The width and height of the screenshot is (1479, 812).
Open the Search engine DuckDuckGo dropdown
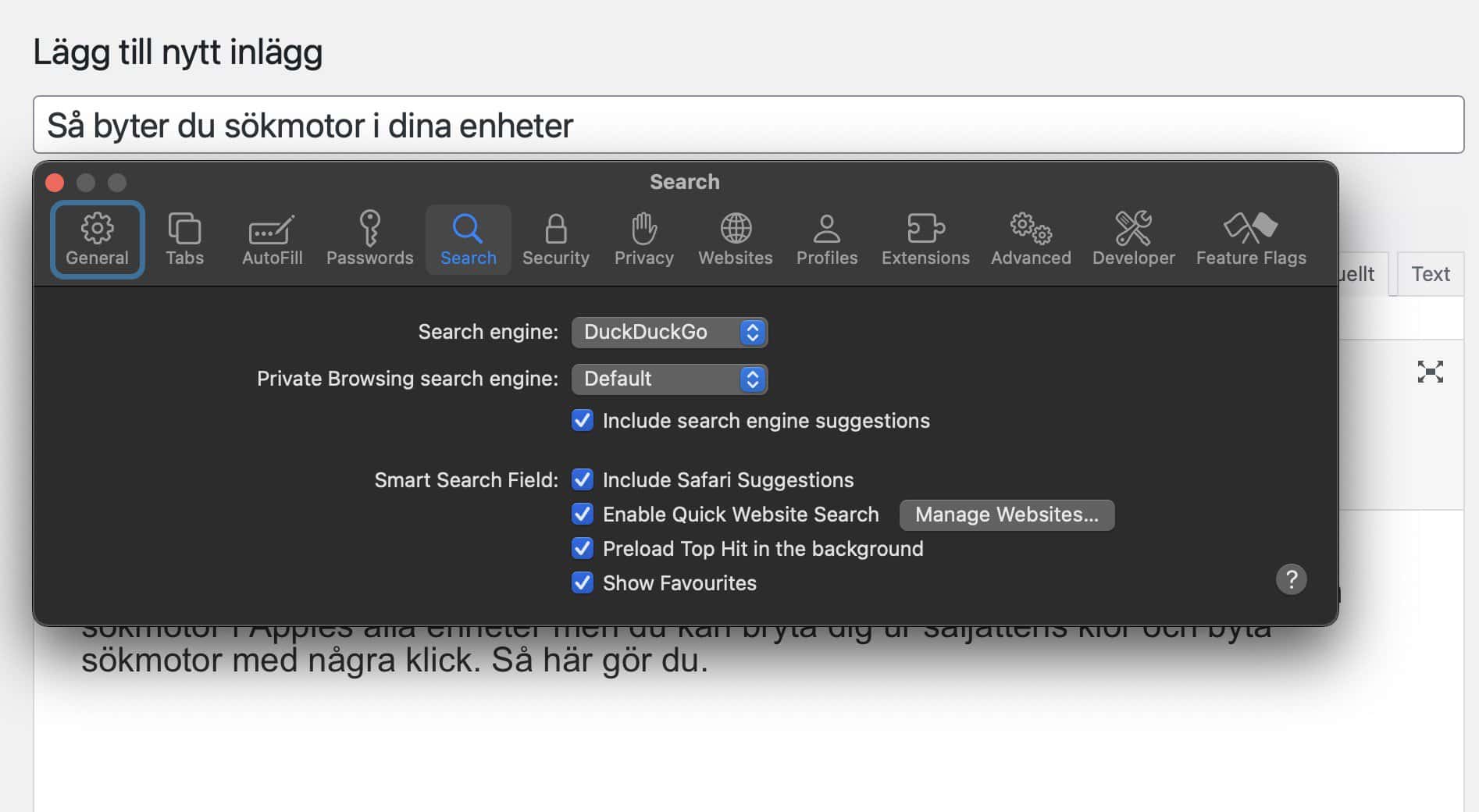click(x=669, y=332)
